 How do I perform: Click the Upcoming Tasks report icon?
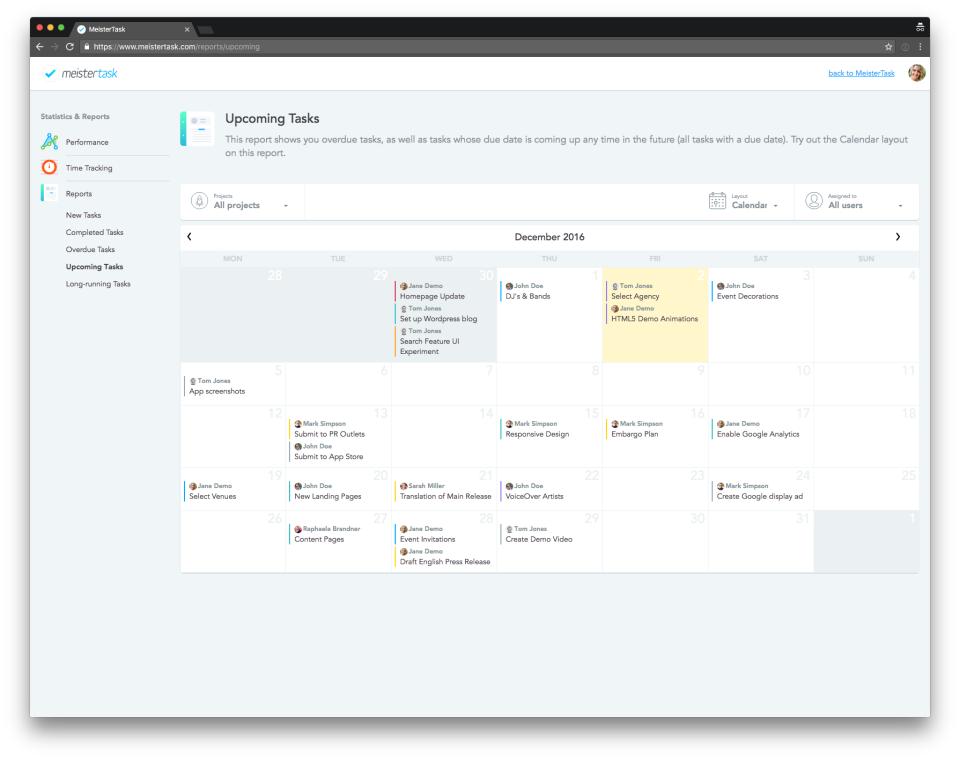(x=197, y=129)
